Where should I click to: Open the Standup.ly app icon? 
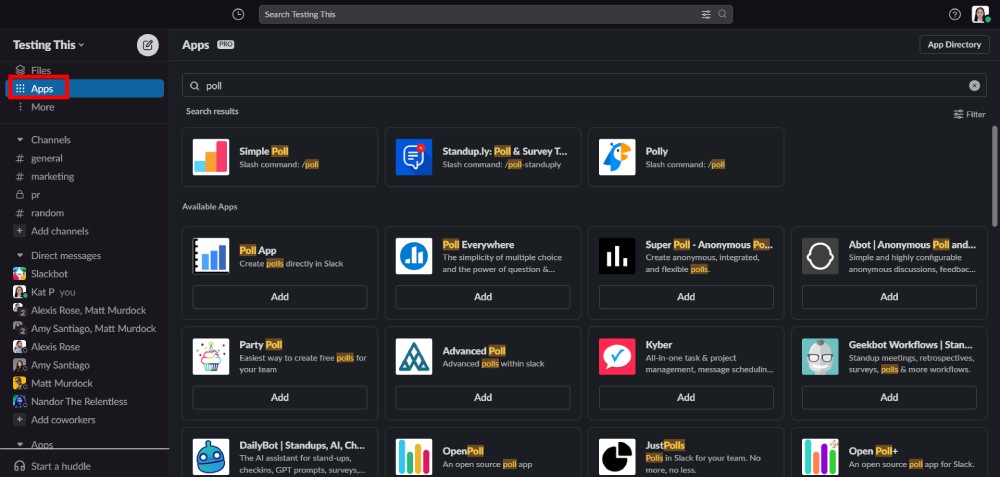[414, 157]
